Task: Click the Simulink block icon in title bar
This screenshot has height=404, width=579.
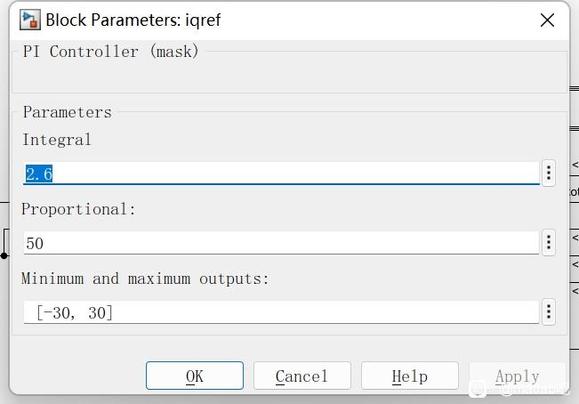Action: [x=30, y=20]
